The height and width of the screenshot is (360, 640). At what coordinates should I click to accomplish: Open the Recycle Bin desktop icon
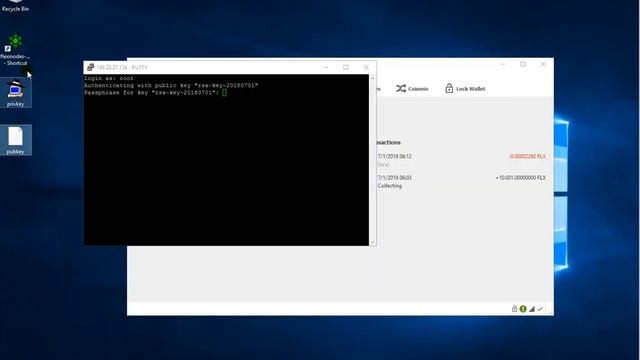[15, 6]
